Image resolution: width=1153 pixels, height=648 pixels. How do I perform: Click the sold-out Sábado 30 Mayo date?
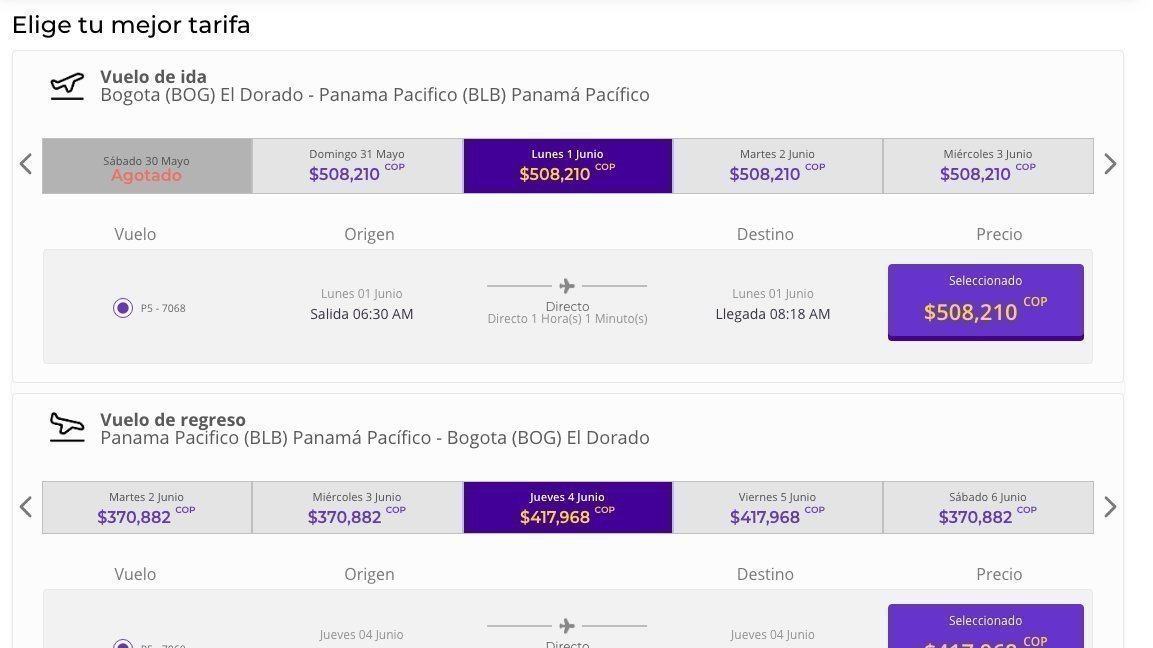[x=146, y=166]
